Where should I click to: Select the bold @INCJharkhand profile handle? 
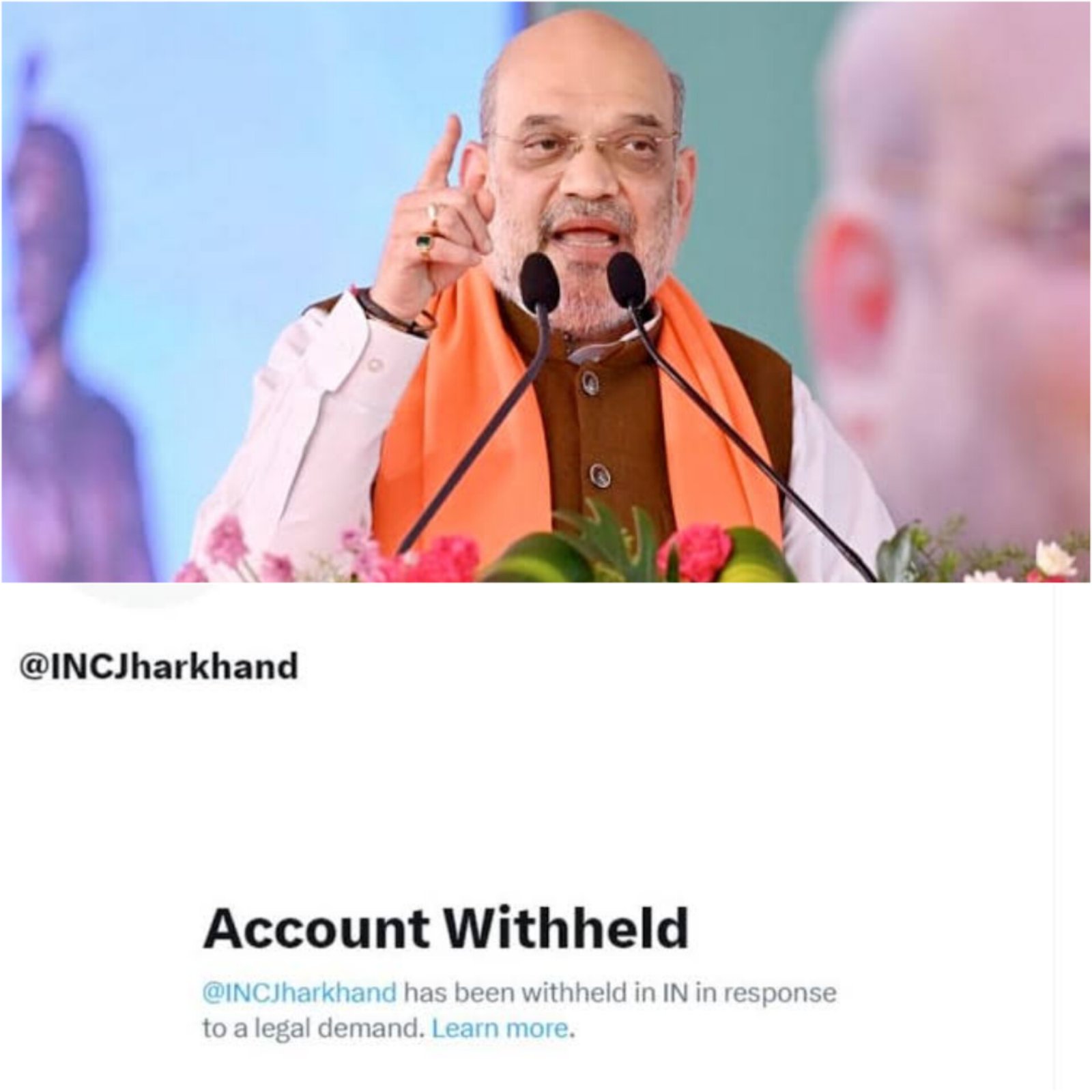click(x=159, y=666)
